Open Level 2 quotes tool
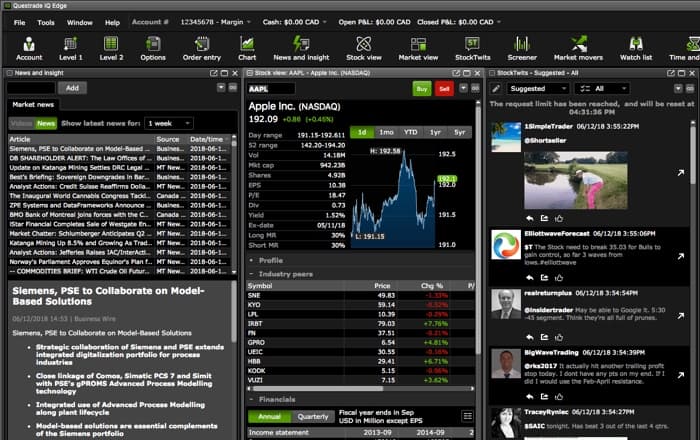This screenshot has width=700, height=440. tap(111, 49)
